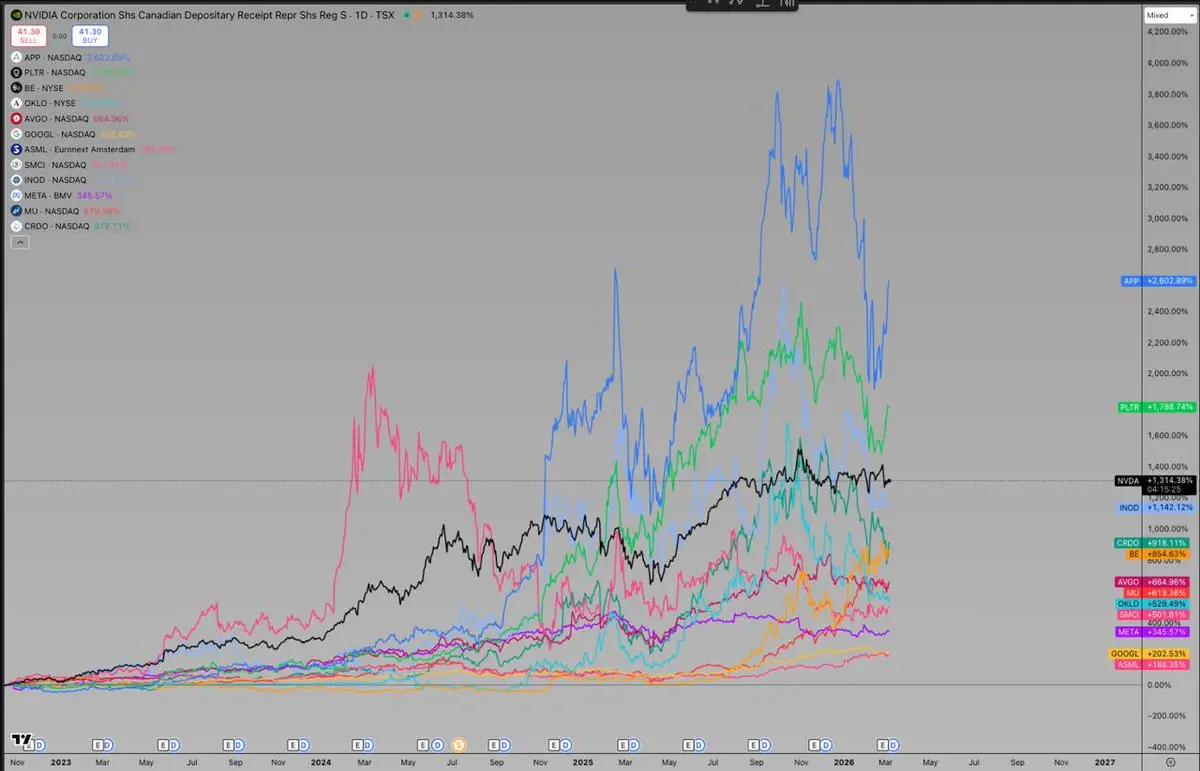Open the Mixed price scale dropdown
Viewport: 1200px width, 771px height.
point(1169,15)
